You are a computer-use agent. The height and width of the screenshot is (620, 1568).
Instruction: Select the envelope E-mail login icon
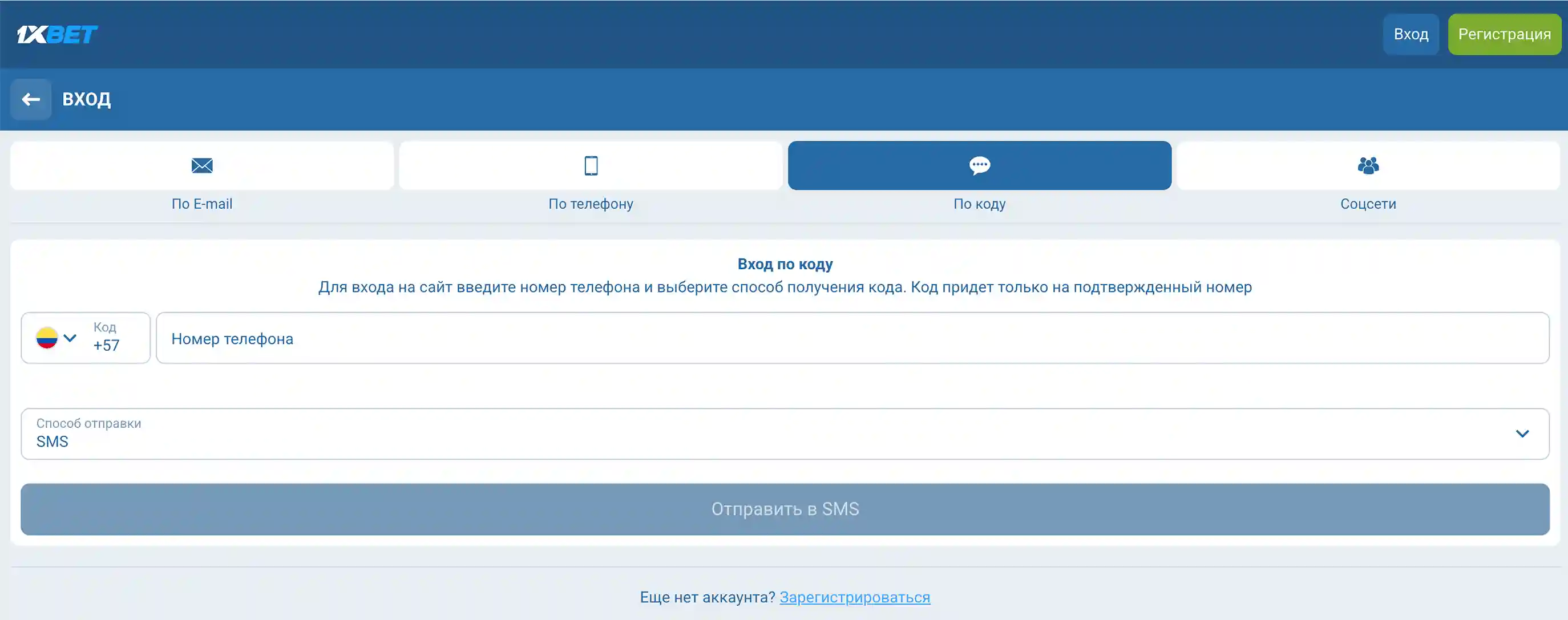(202, 165)
